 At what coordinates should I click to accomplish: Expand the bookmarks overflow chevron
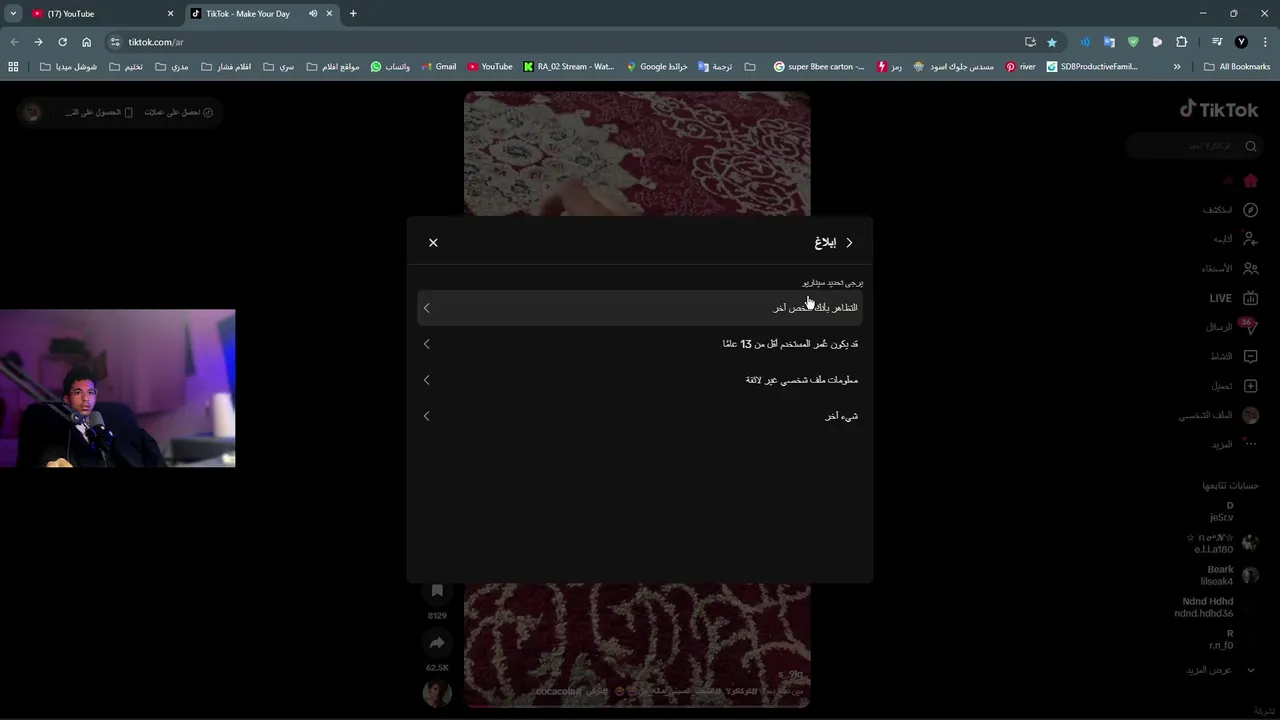point(1177,67)
